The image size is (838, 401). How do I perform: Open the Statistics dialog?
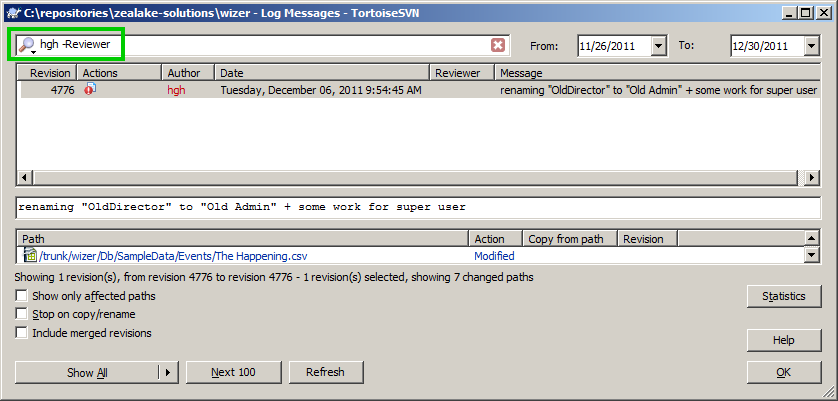point(783,296)
